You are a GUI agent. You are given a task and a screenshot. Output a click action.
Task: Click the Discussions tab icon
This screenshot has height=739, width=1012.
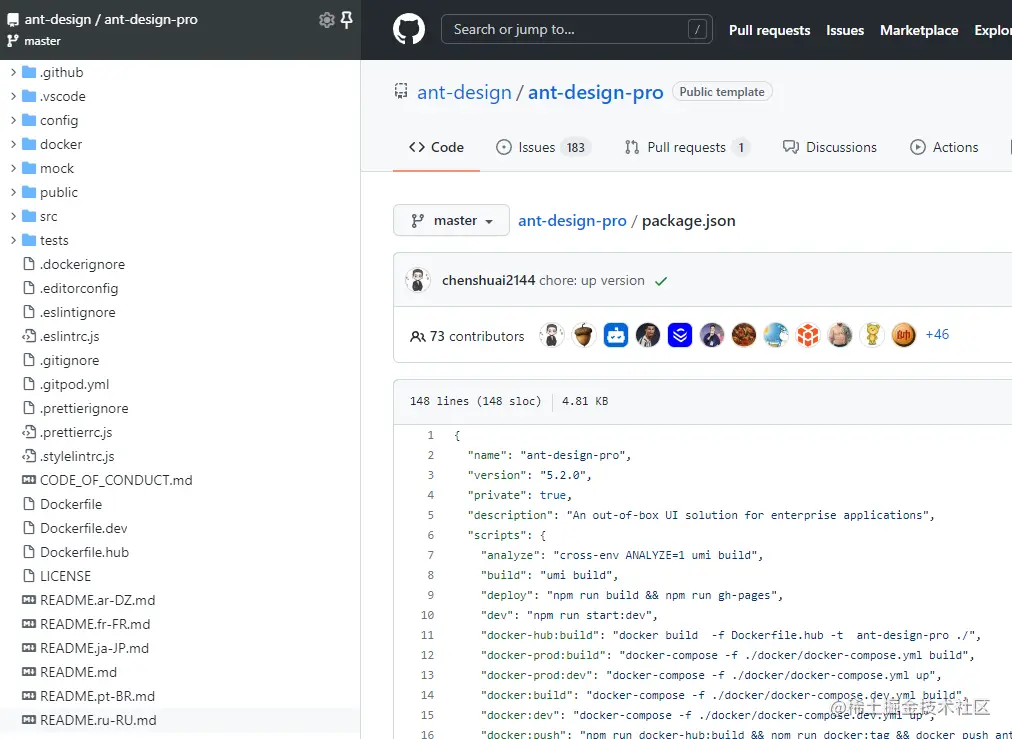point(790,147)
